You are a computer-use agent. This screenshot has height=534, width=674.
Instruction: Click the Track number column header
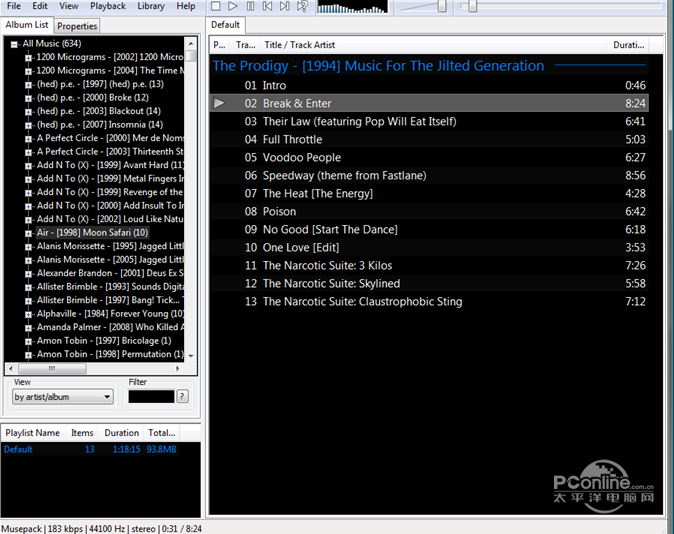pyautogui.click(x=245, y=45)
